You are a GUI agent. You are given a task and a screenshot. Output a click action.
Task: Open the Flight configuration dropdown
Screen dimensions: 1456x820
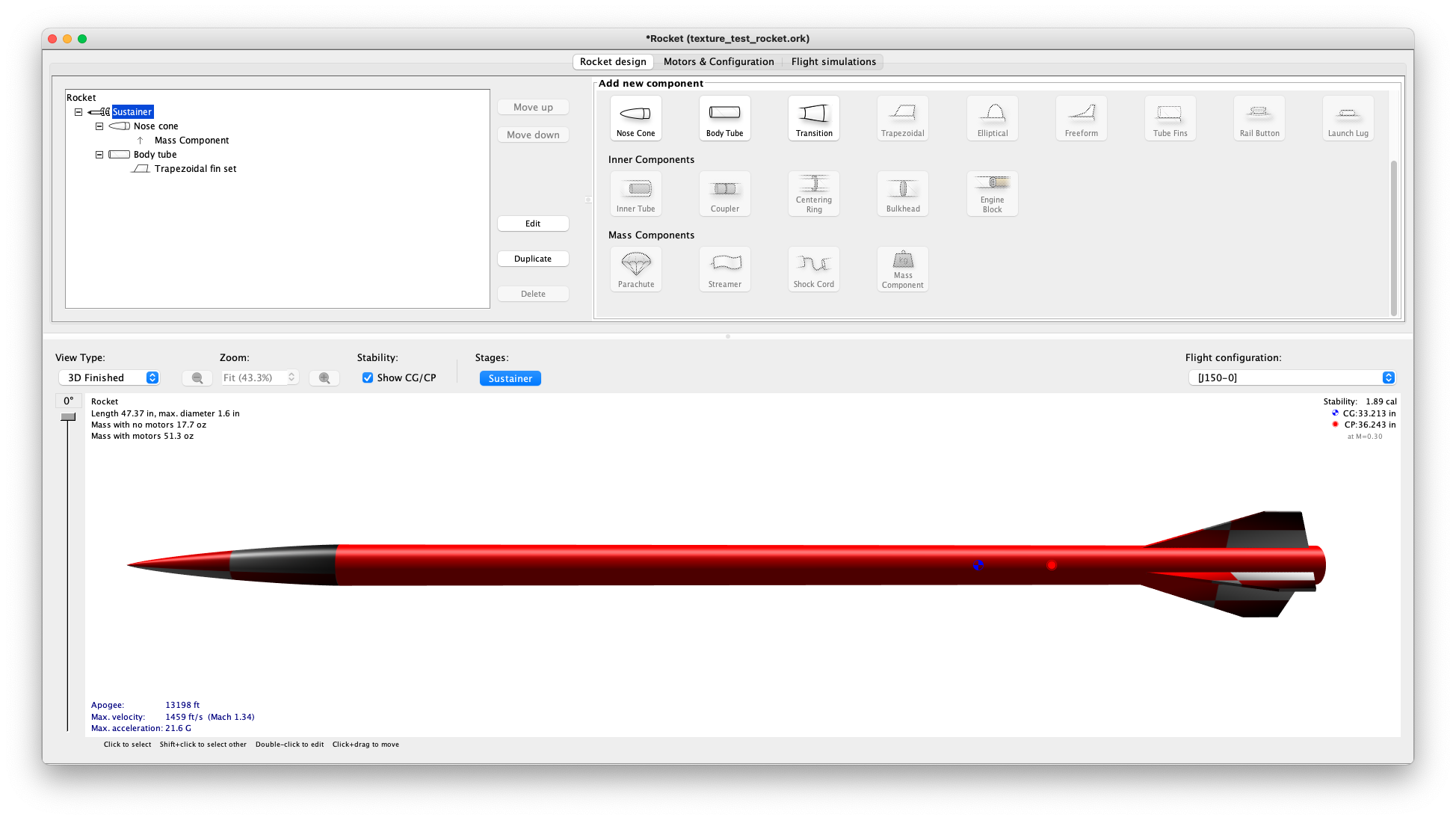click(1292, 377)
